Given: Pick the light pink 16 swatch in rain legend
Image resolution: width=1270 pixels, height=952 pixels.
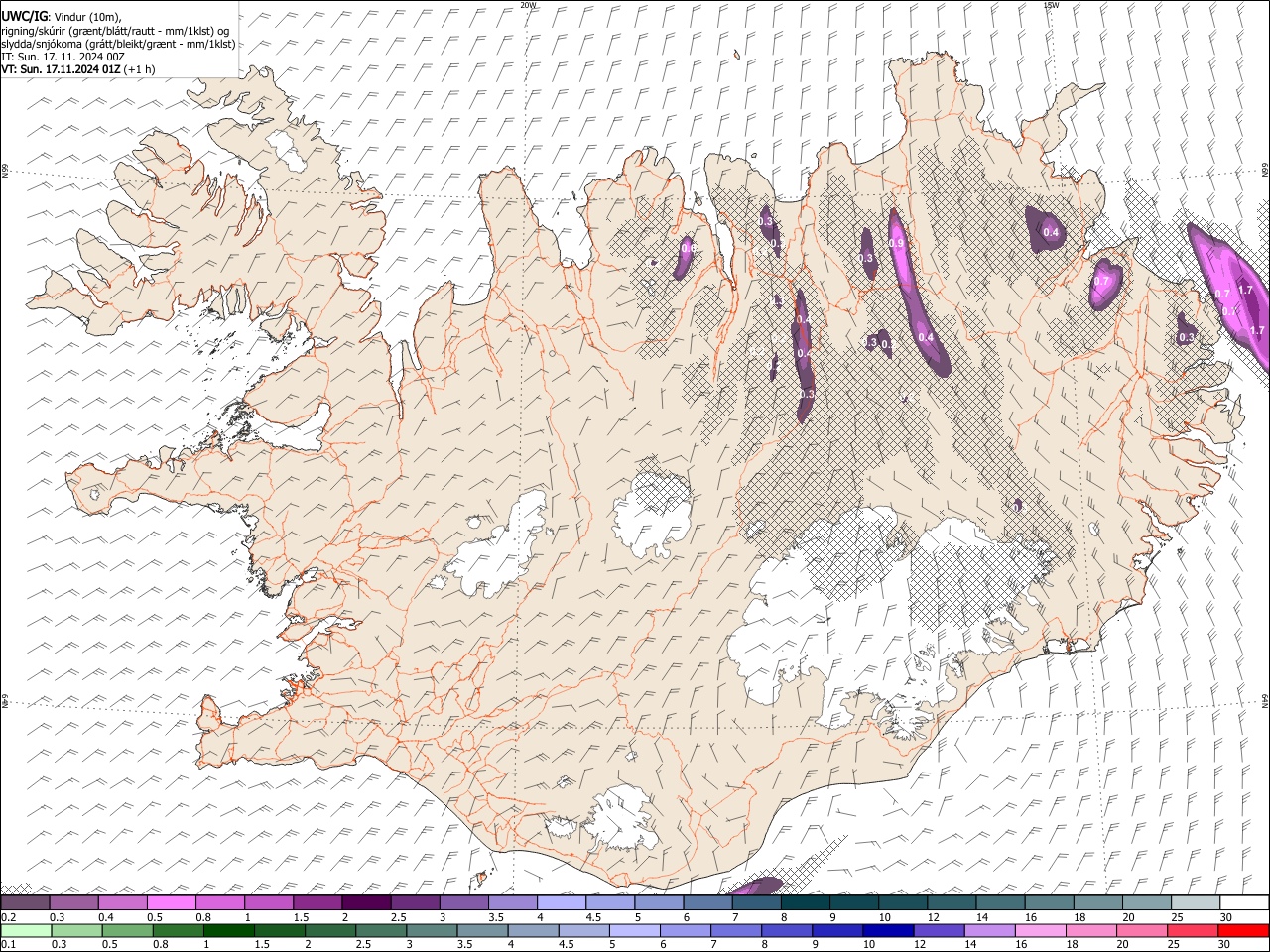Looking at the screenshot, I should pyautogui.click(x=1040, y=930).
